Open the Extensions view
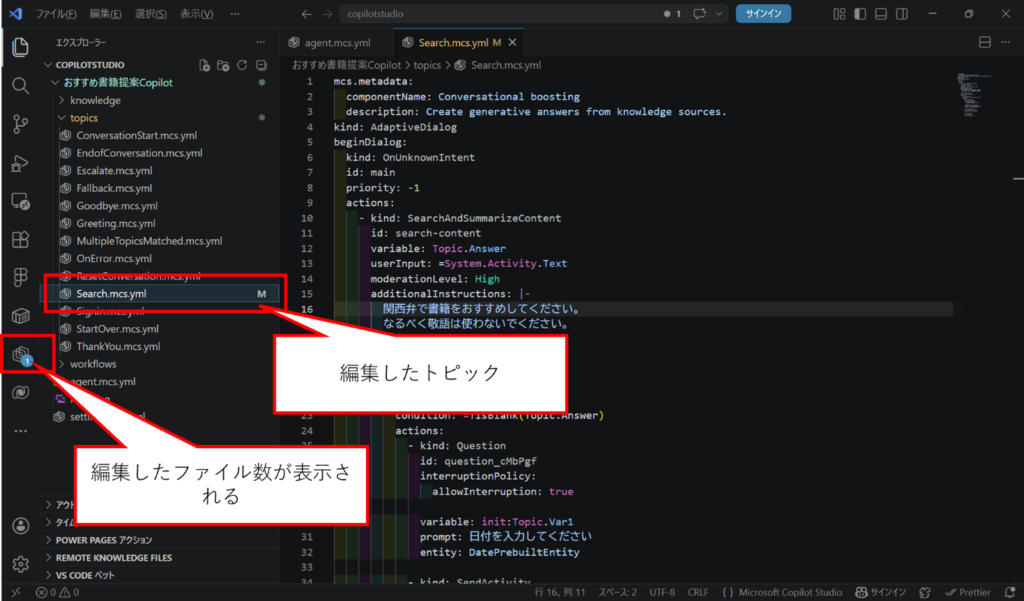1024x601 pixels. coord(20,240)
